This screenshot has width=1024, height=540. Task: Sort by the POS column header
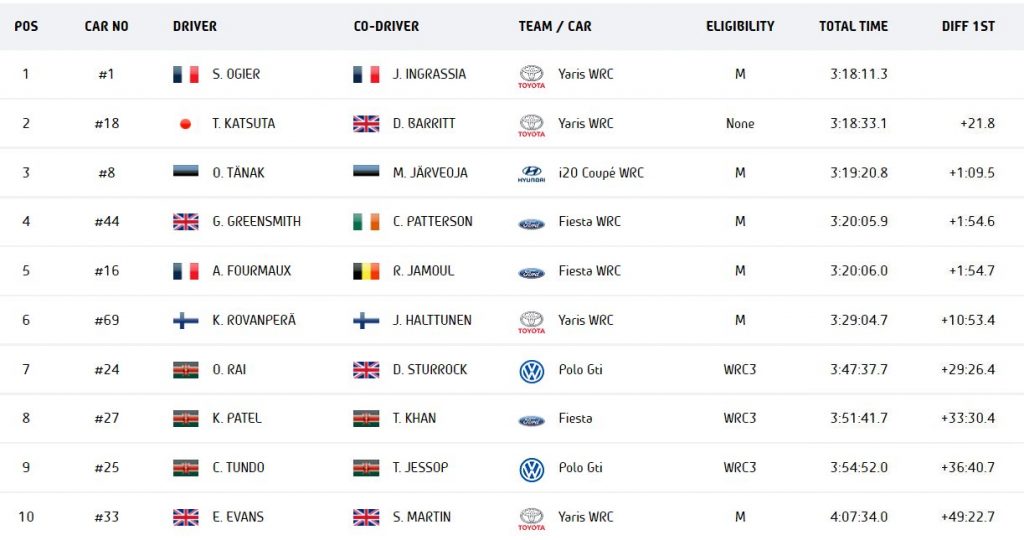[x=26, y=26]
